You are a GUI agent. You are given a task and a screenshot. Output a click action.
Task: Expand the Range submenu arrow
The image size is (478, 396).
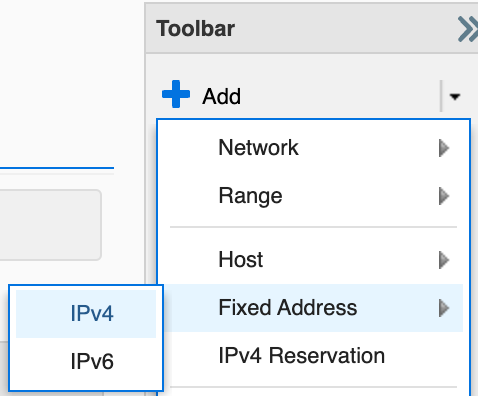pos(444,196)
